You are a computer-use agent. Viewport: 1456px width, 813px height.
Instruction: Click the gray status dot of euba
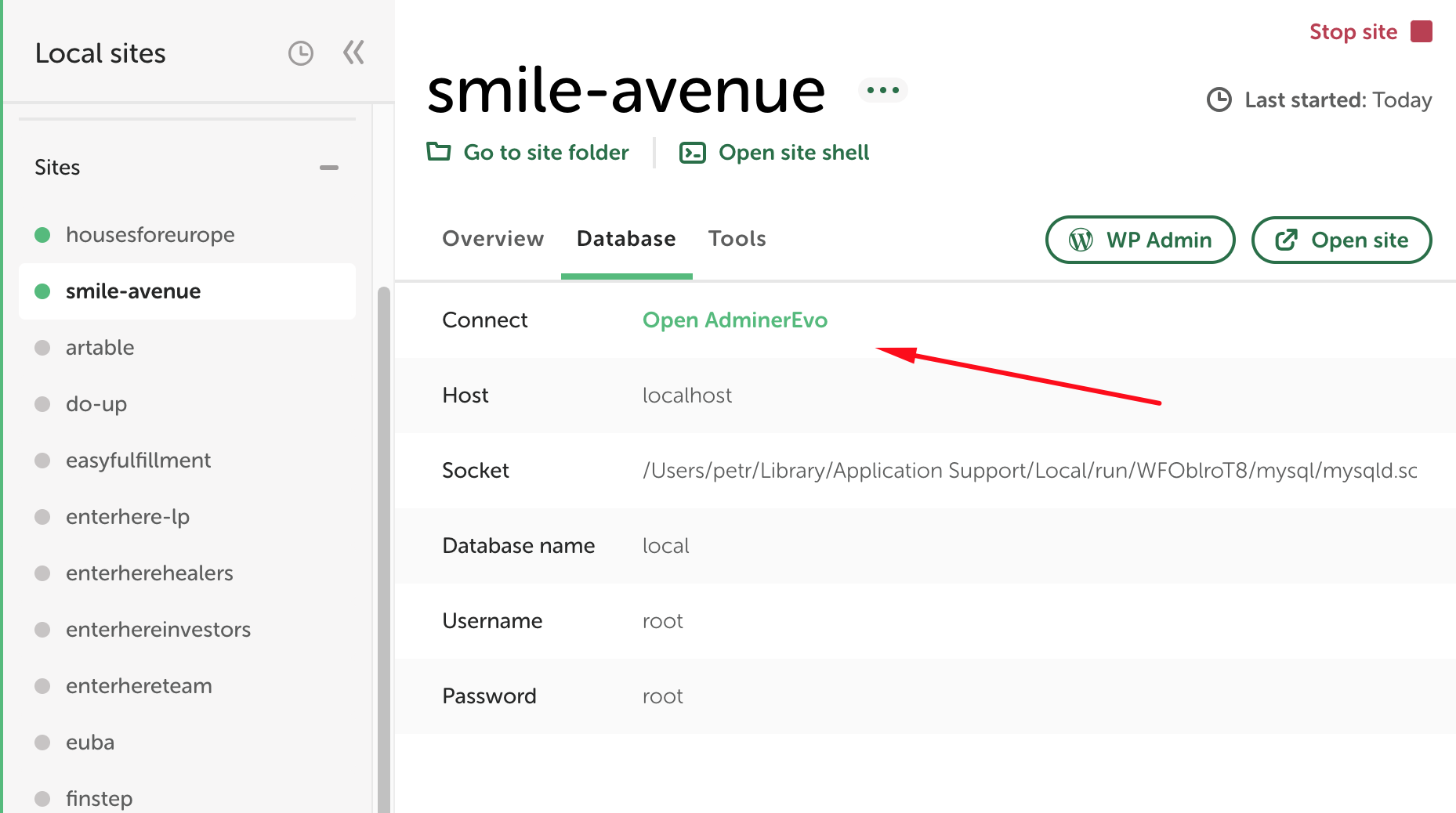(x=43, y=743)
